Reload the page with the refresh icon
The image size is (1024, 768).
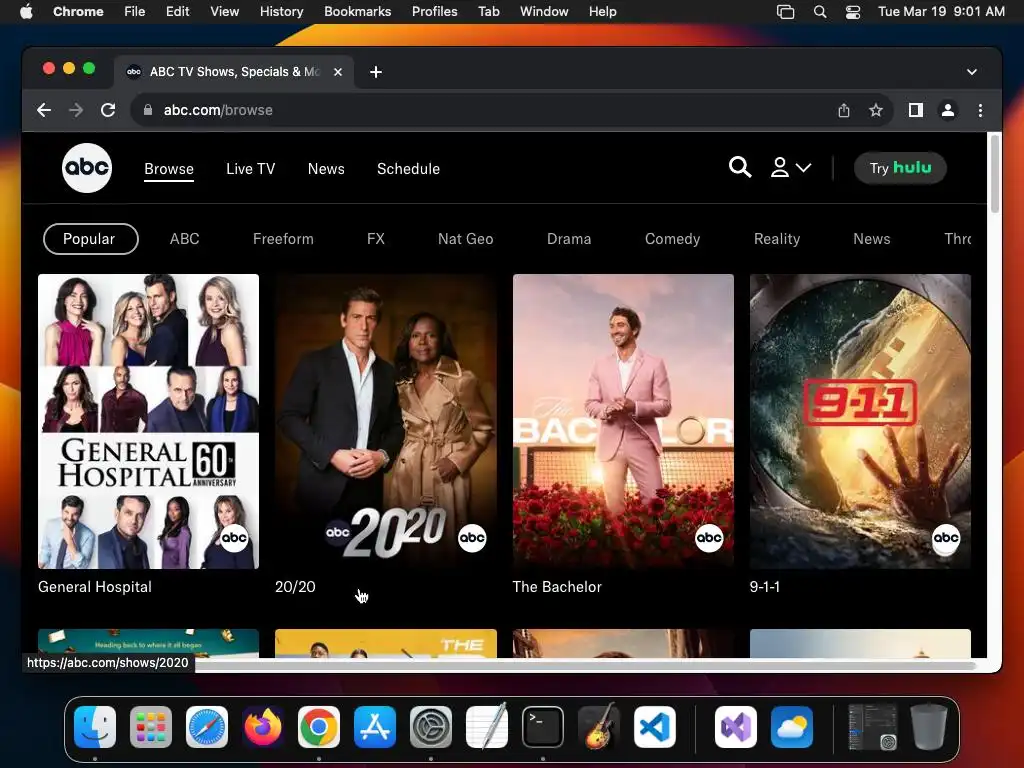coord(108,110)
